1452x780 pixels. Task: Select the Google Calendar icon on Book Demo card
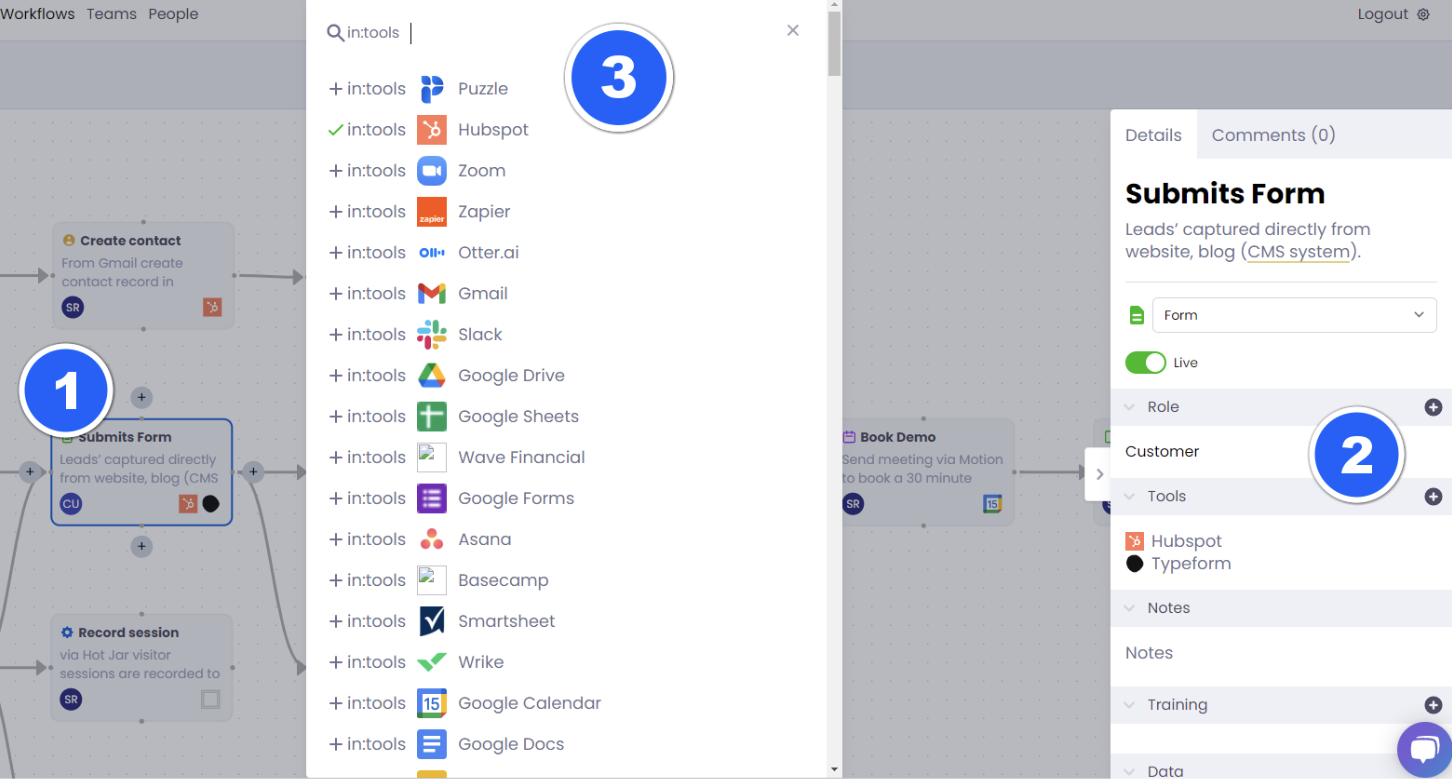pyautogui.click(x=991, y=504)
